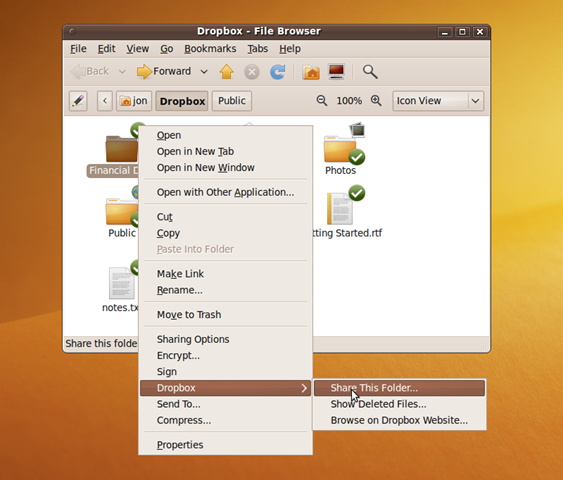Image resolution: width=563 pixels, height=480 pixels.
Task: Open Sharing Options
Action: click(225, 339)
